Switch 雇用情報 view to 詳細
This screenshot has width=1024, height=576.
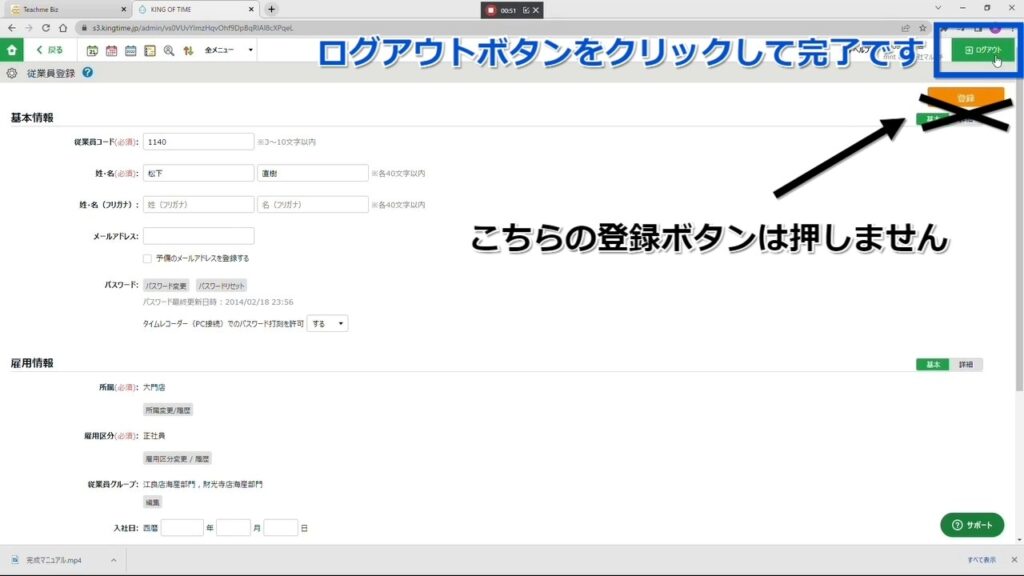point(965,365)
